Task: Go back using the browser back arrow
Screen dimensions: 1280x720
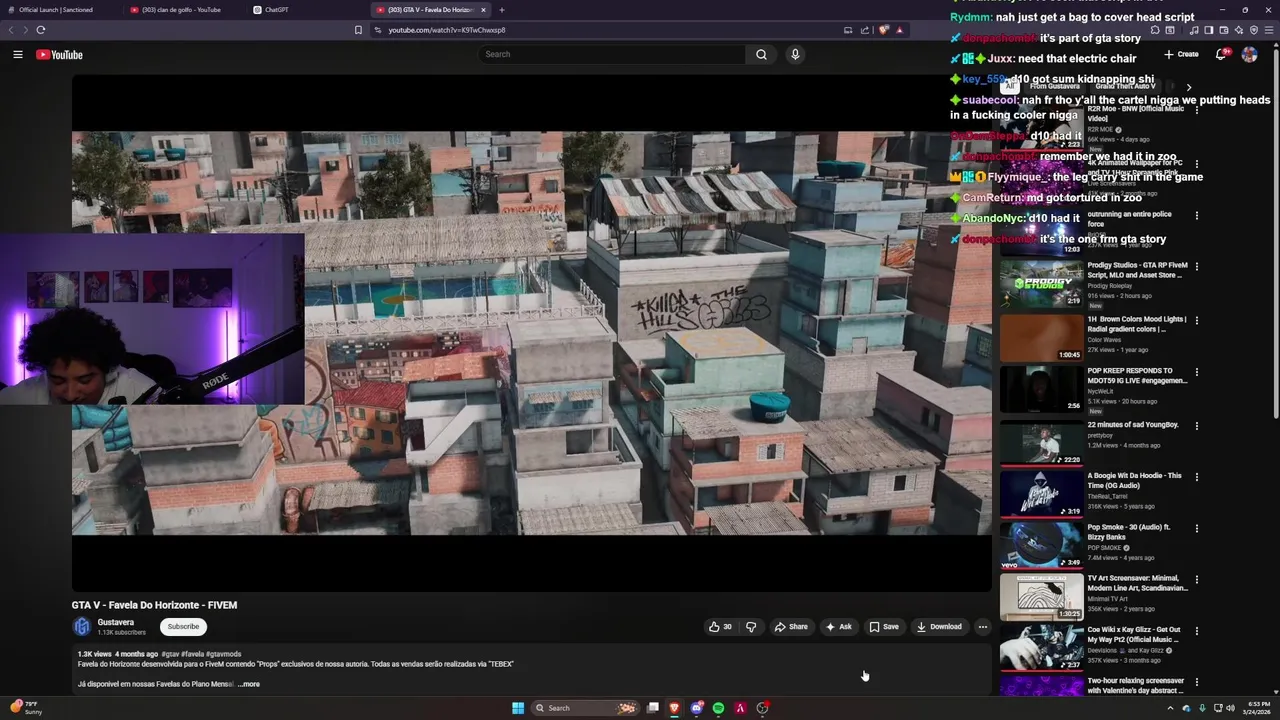Action: pos(12,30)
